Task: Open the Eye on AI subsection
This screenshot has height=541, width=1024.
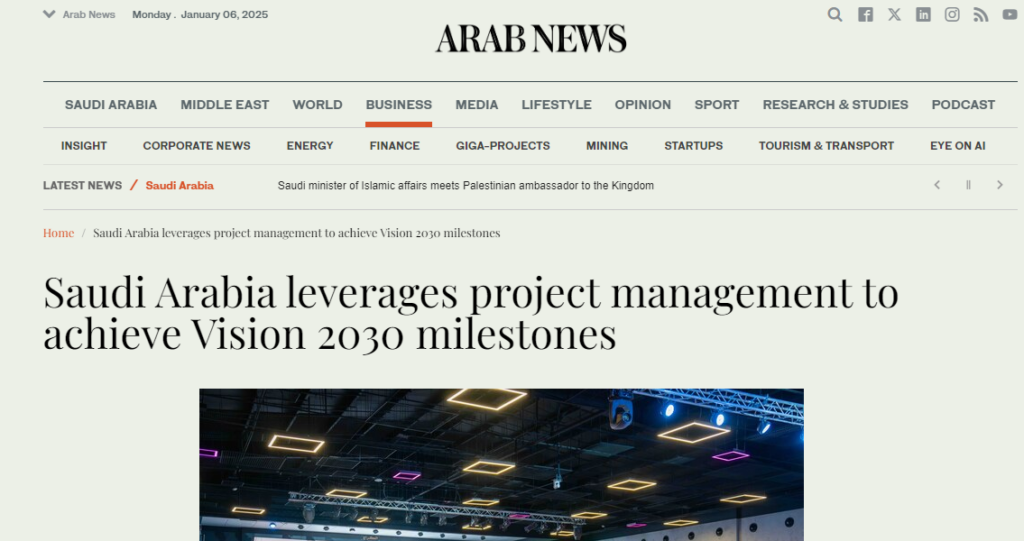Action: (957, 146)
